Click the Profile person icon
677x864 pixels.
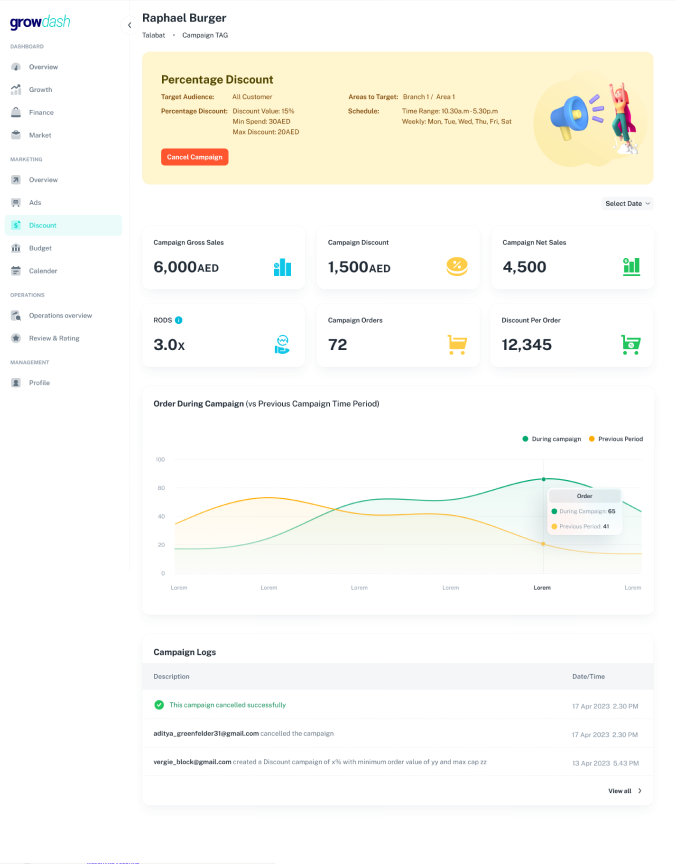[16, 382]
